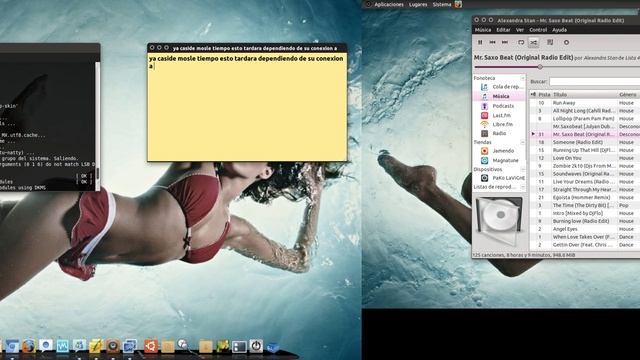Image resolution: width=640 pixels, height=360 pixels.
Task: Open the Jamendo store in sidebar
Action: [x=498, y=151]
